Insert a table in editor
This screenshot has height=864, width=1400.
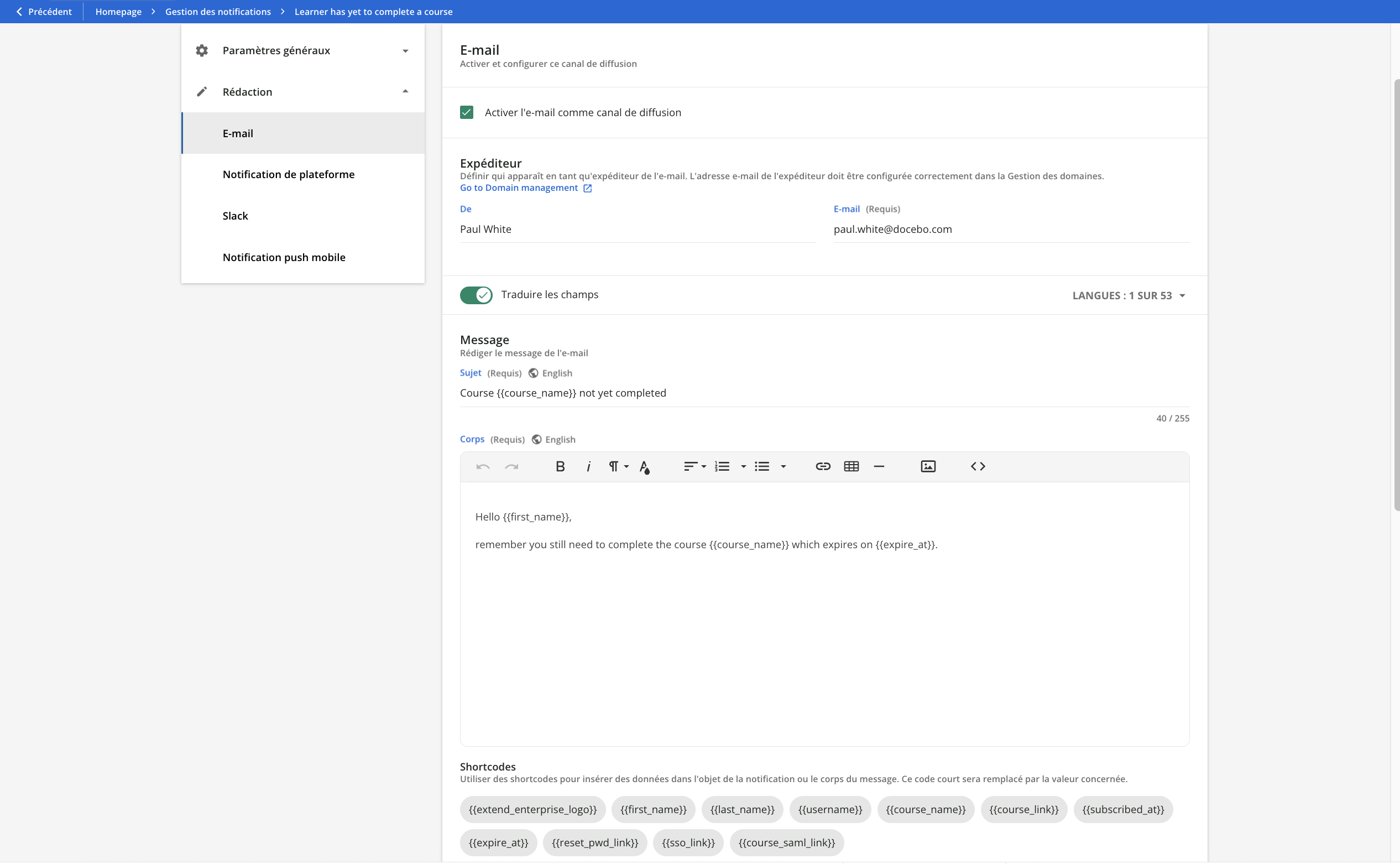851,466
